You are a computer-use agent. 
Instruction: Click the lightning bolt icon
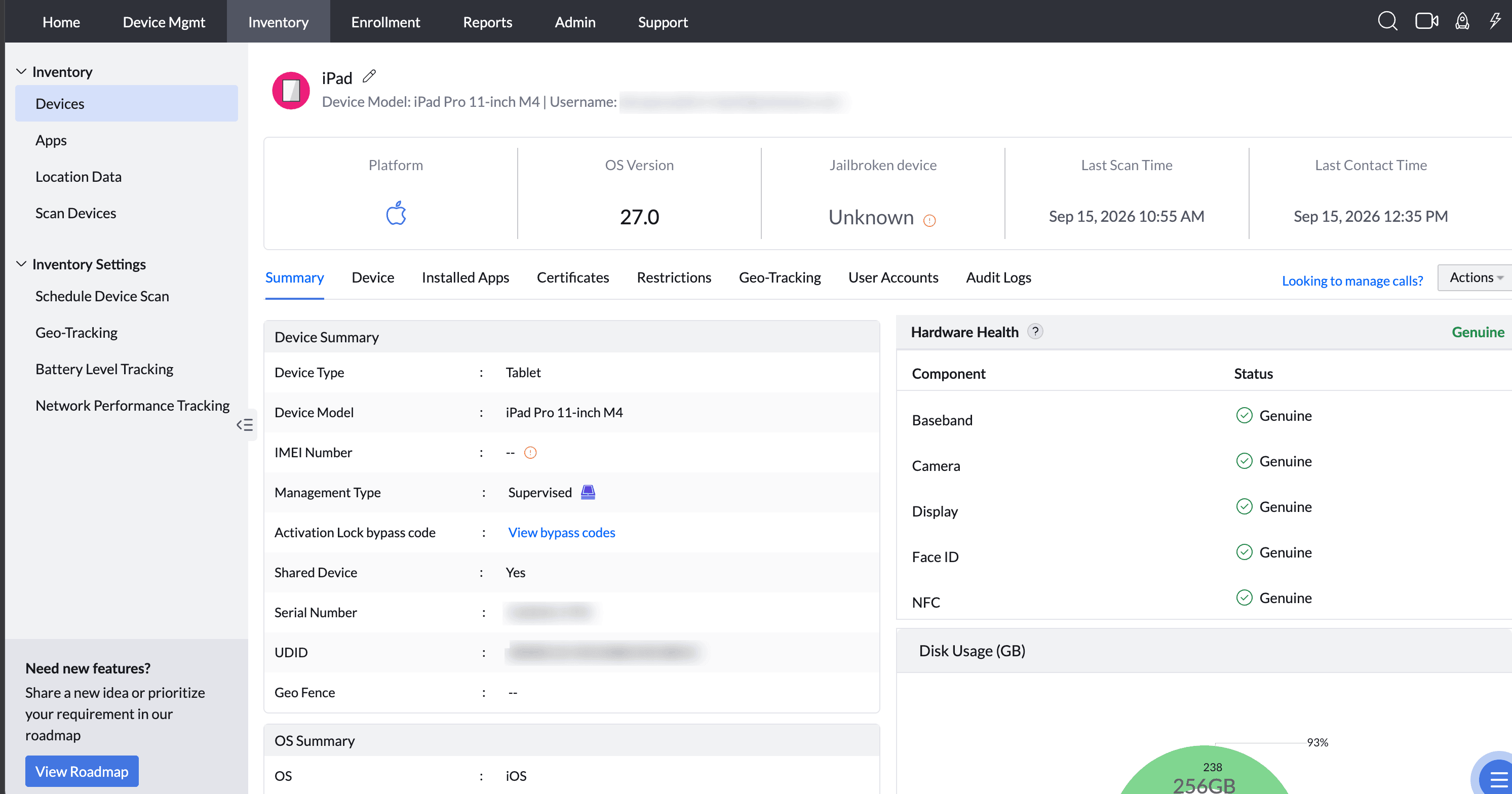(x=1495, y=21)
